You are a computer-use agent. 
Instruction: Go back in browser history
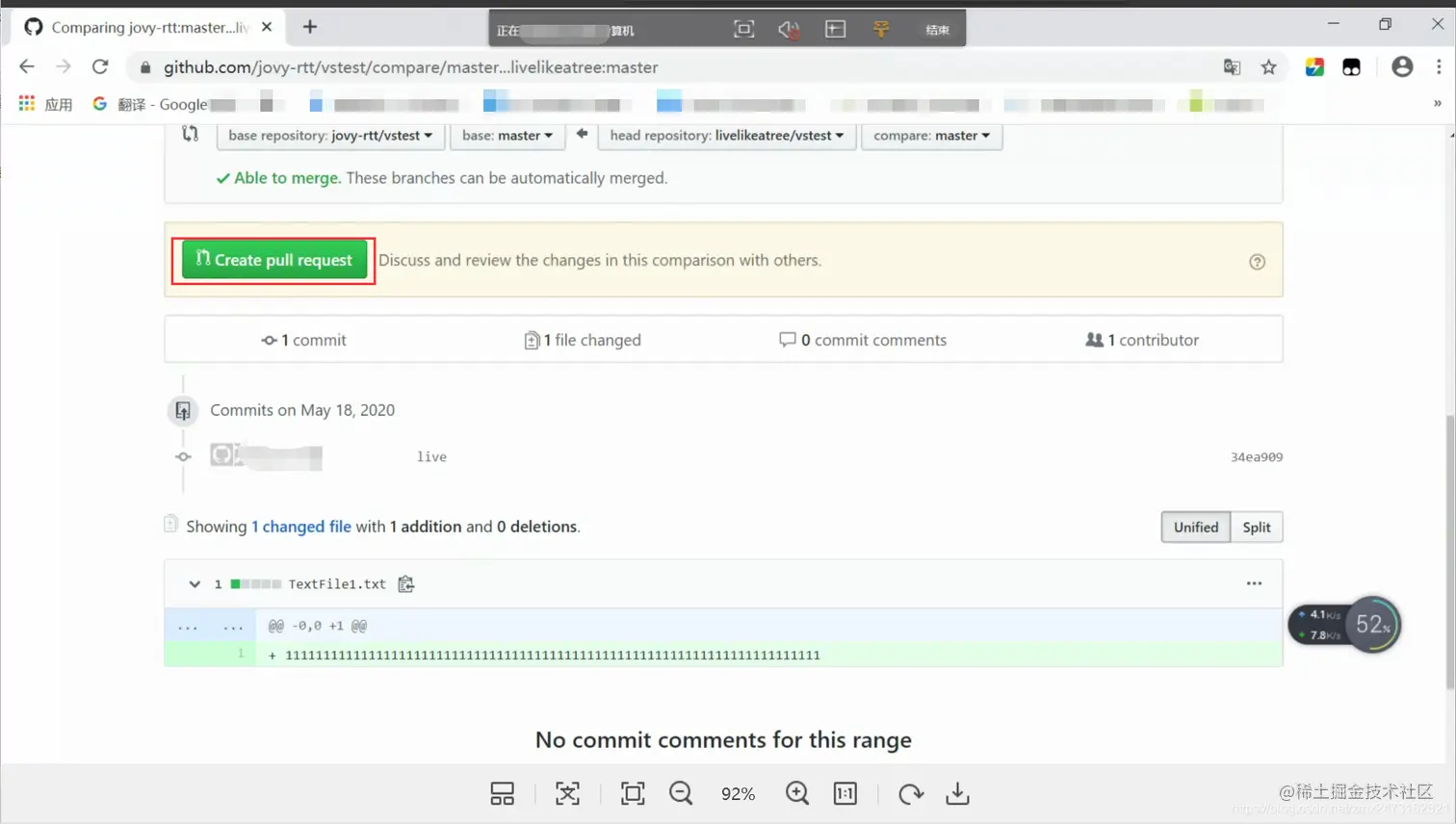27,66
